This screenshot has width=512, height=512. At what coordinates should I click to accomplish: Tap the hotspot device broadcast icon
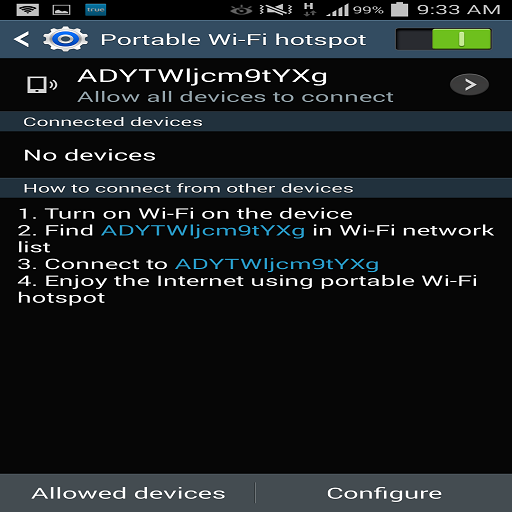click(42, 84)
